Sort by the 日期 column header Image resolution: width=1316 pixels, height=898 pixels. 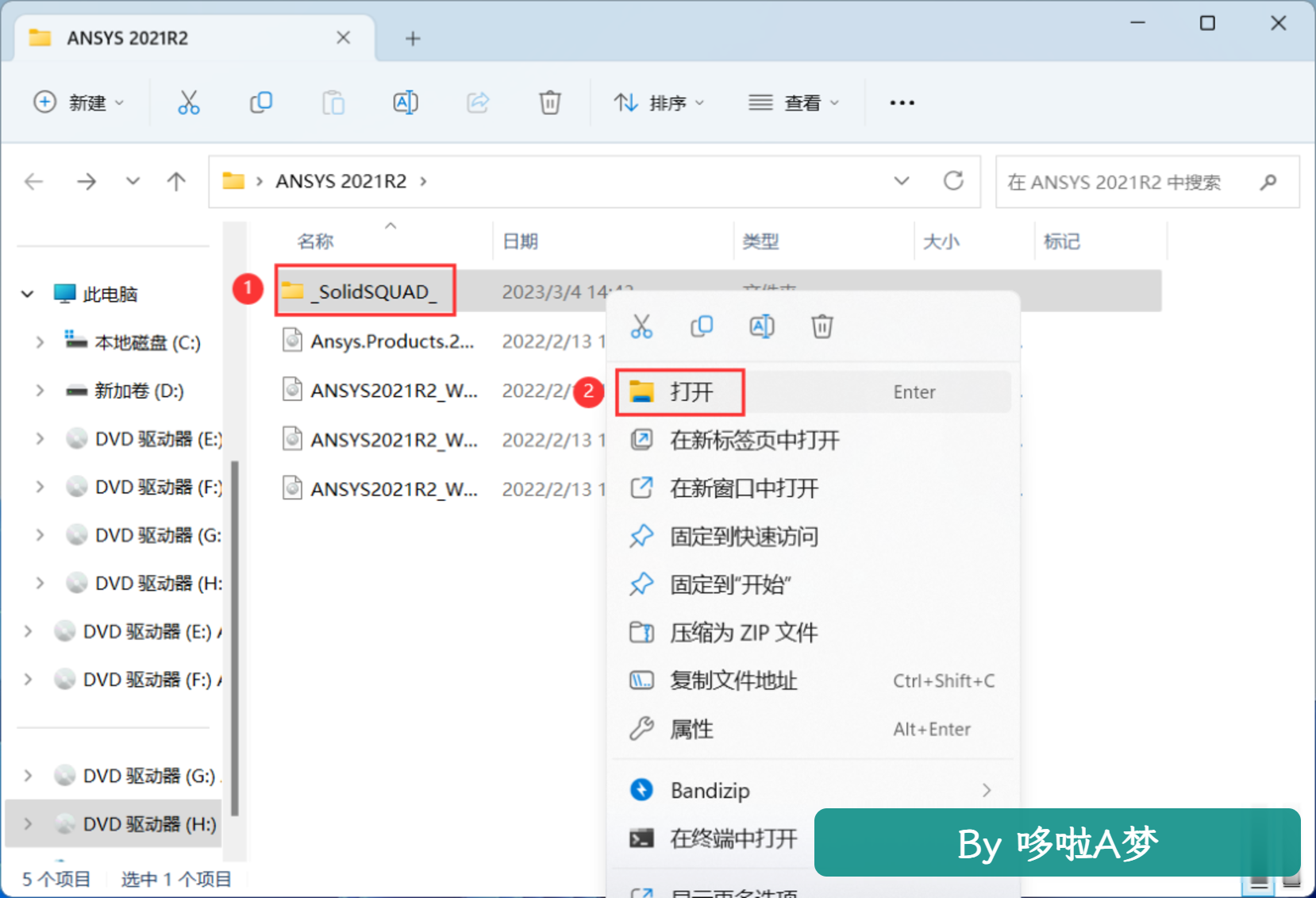(521, 241)
